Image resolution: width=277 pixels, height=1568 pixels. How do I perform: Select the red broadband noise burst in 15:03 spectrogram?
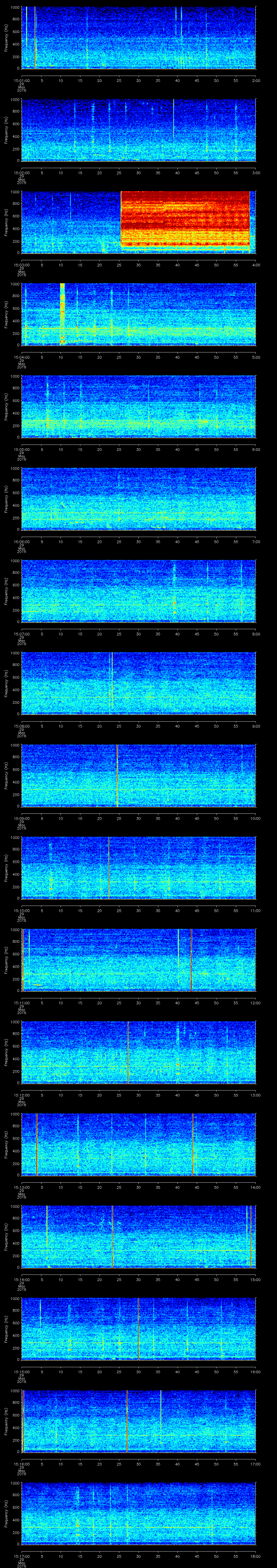185,219
